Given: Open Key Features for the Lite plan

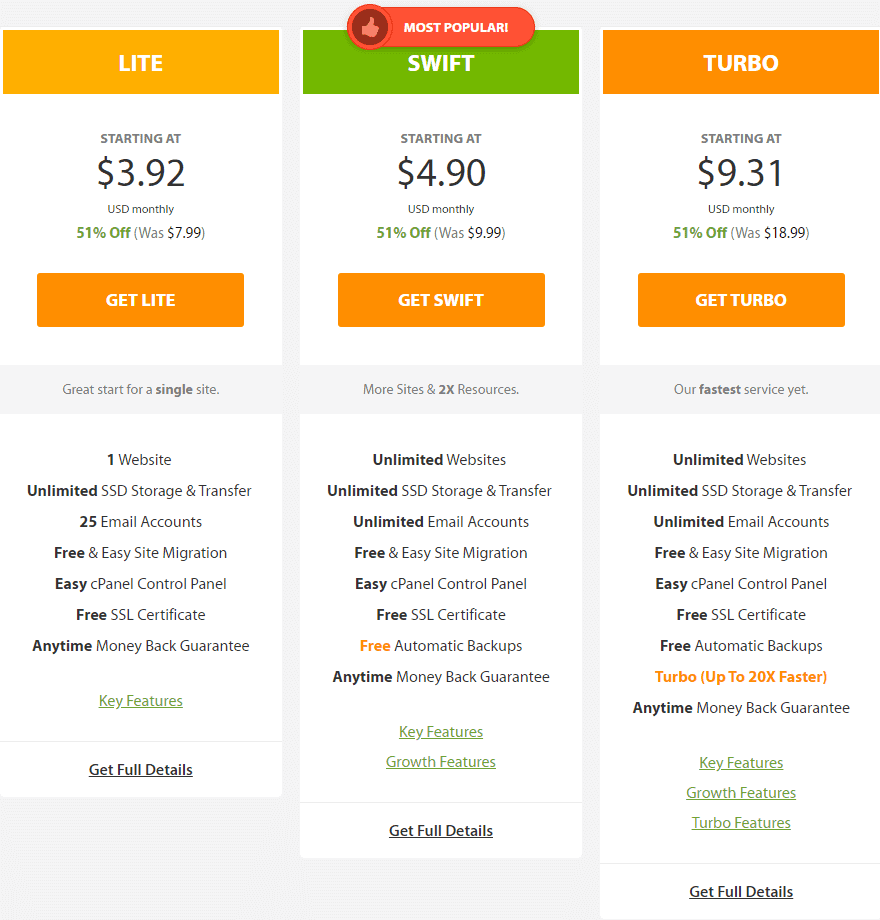Looking at the screenshot, I should (140, 700).
